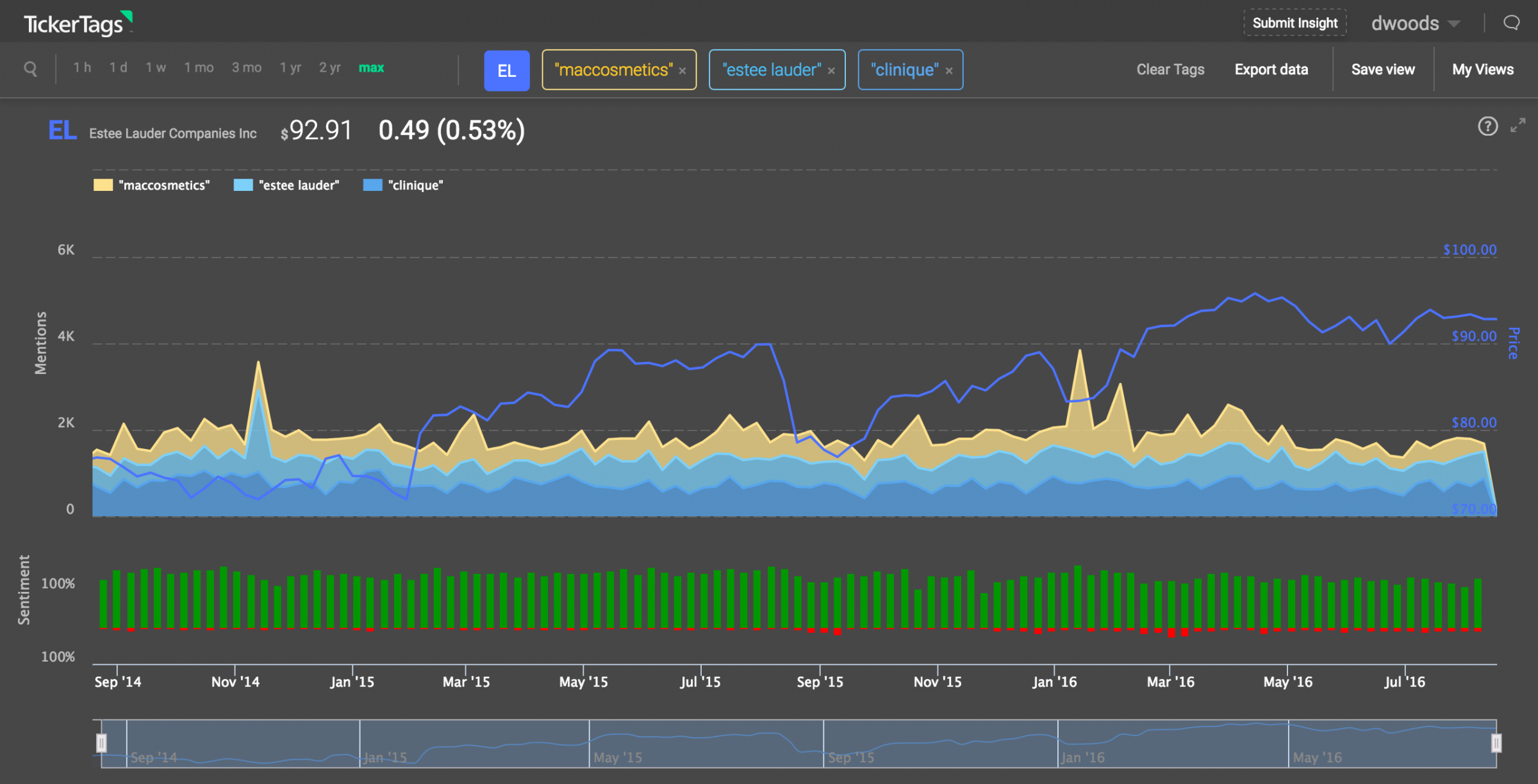This screenshot has height=784, width=1538.
Task: Click Export data
Action: pyautogui.click(x=1271, y=69)
